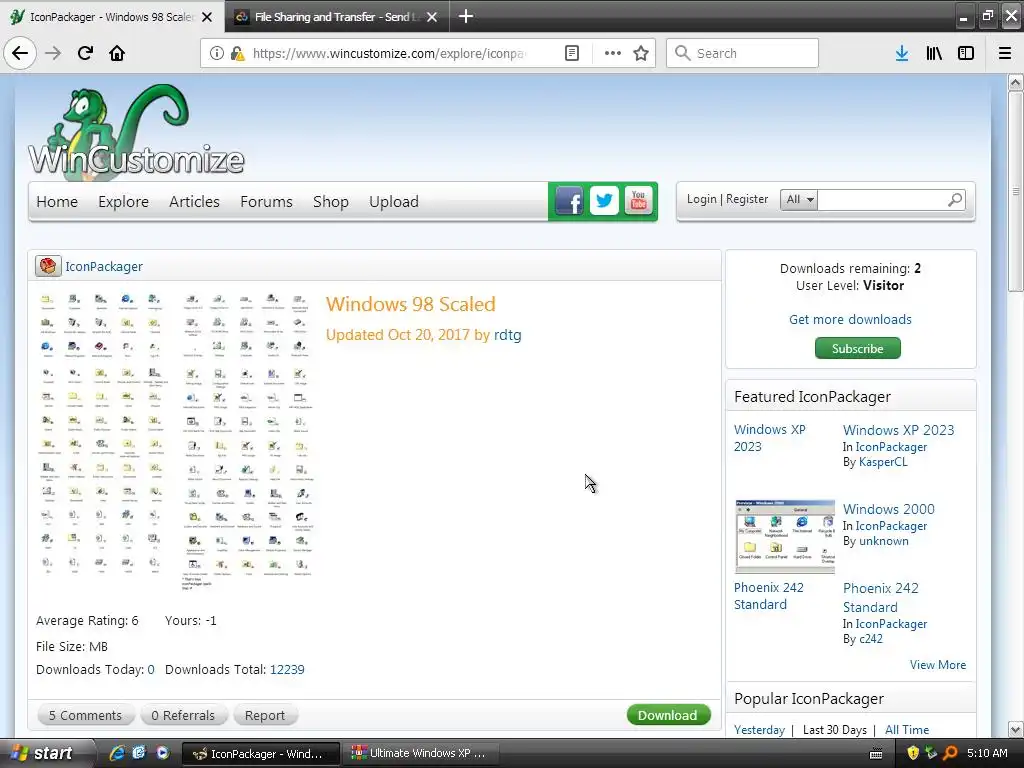The width and height of the screenshot is (1024, 768).
Task: Click the padlock warning icon in address bar
Action: coord(238,54)
